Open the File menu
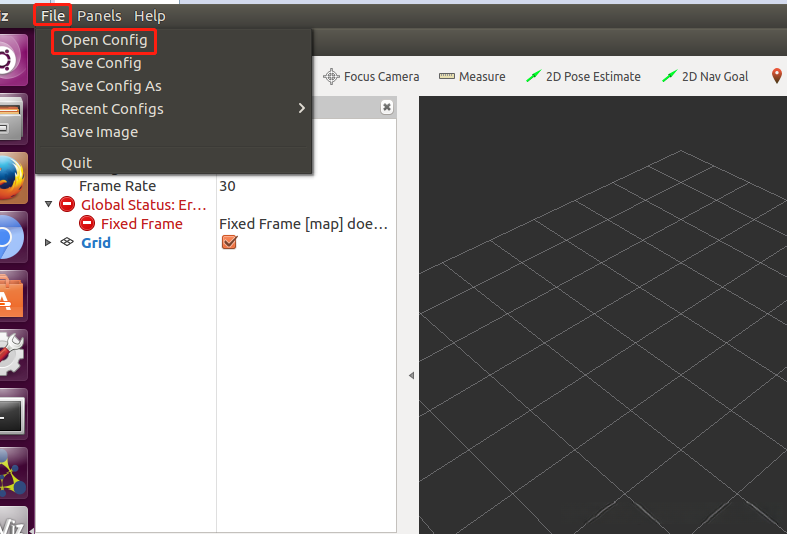The height and width of the screenshot is (534, 787). [53, 16]
